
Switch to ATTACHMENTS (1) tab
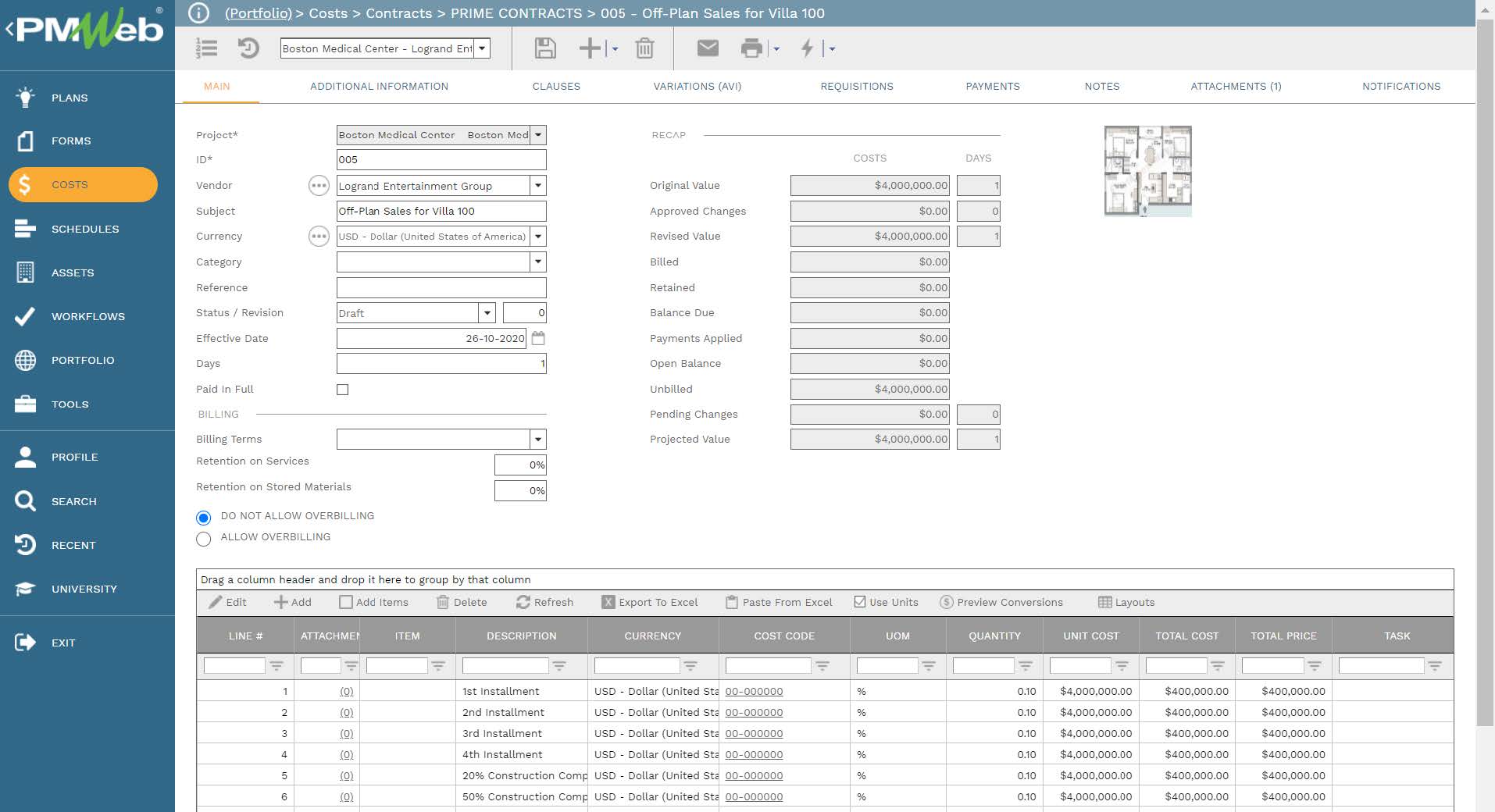click(x=1236, y=87)
